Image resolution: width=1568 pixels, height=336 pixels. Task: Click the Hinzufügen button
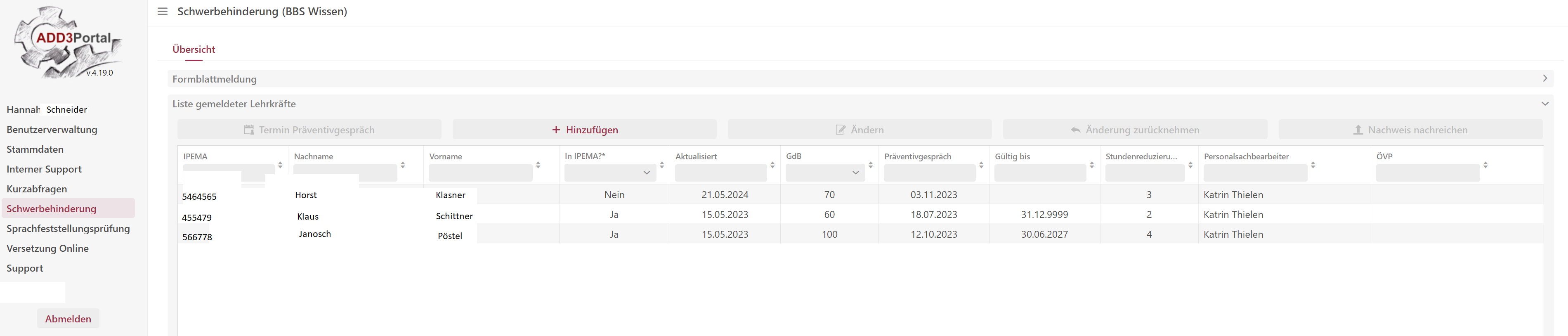coord(584,130)
